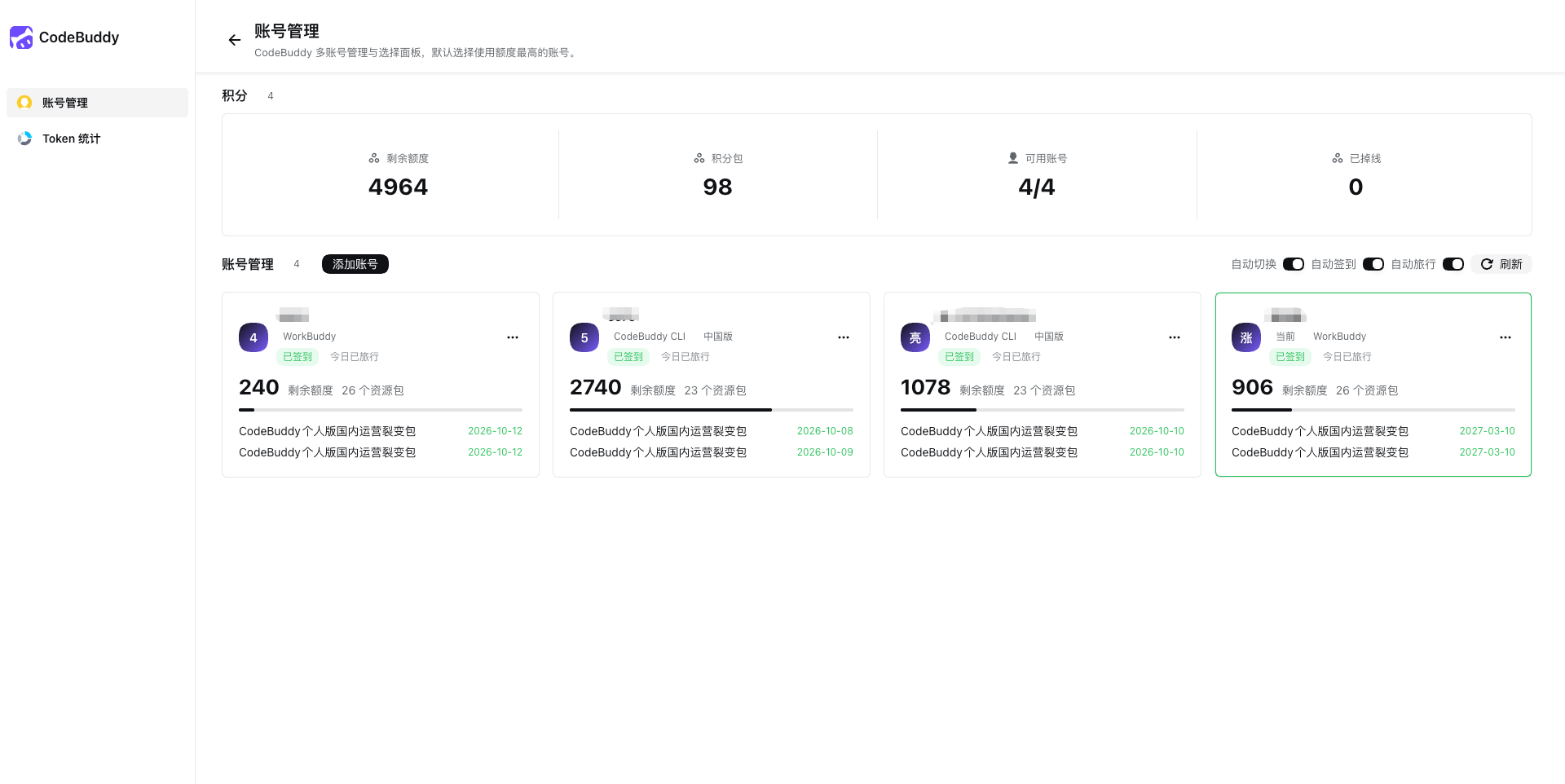Click the 账号管理 sidebar icon

click(x=24, y=103)
